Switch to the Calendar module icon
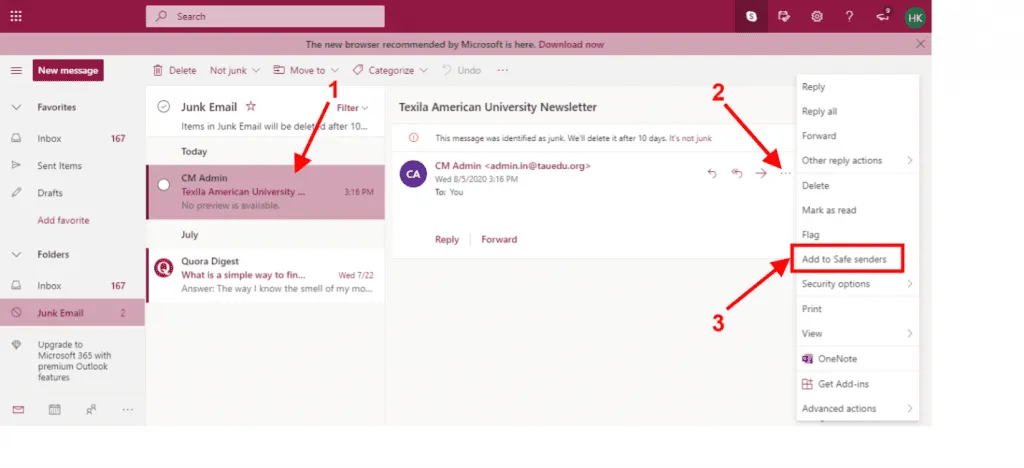This screenshot has width=1024, height=468. point(55,409)
